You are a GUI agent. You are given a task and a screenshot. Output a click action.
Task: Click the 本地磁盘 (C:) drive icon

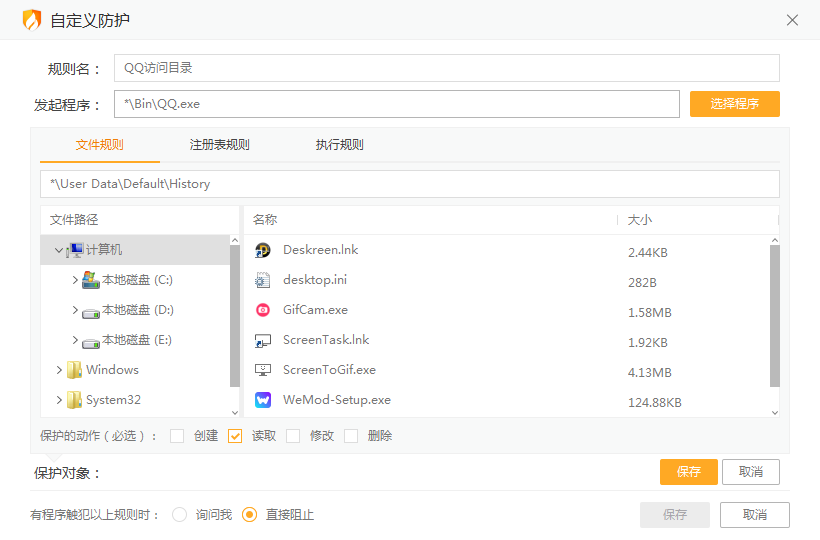pos(90,280)
